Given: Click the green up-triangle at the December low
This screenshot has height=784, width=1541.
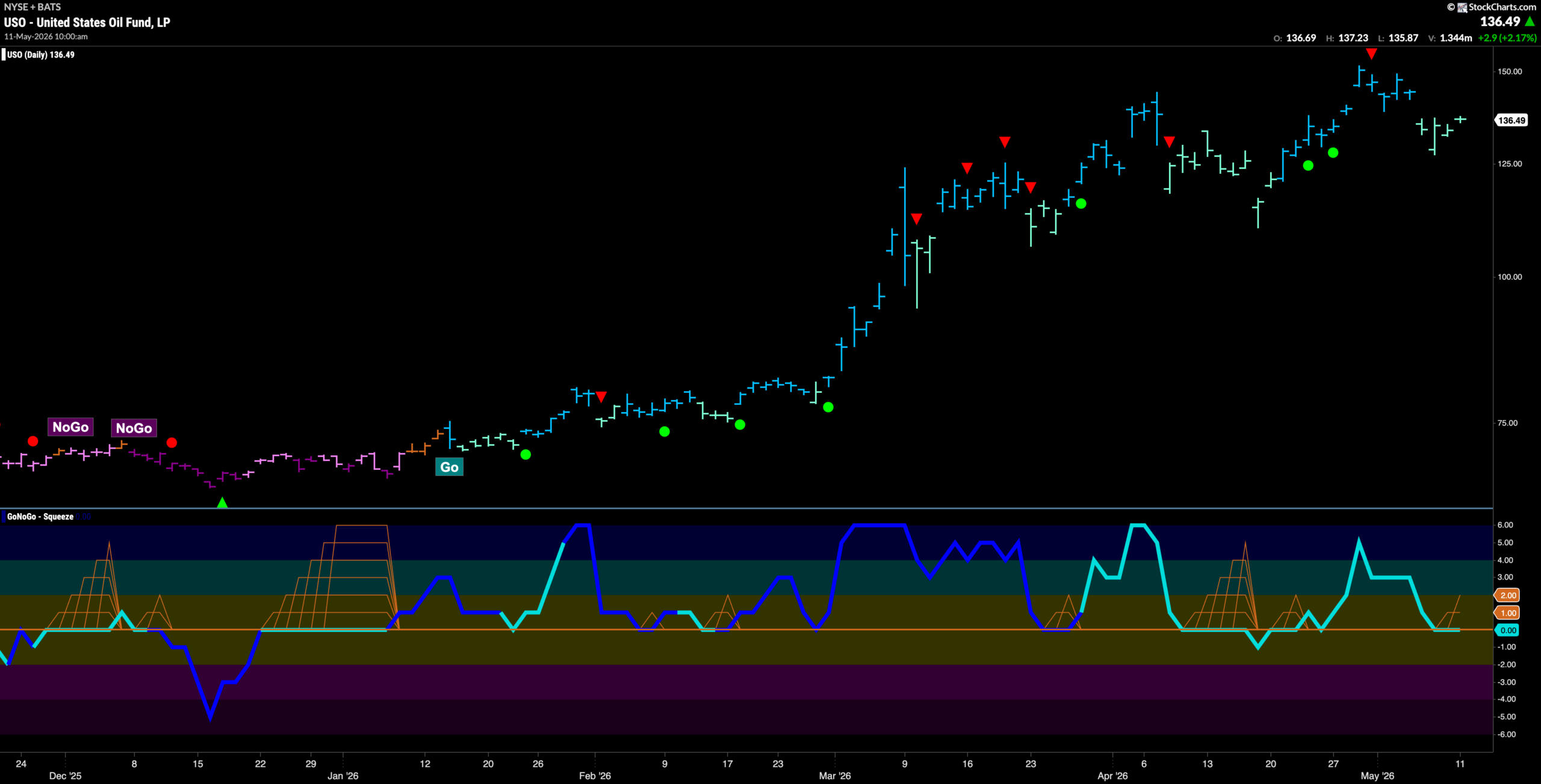Looking at the screenshot, I should tap(222, 502).
